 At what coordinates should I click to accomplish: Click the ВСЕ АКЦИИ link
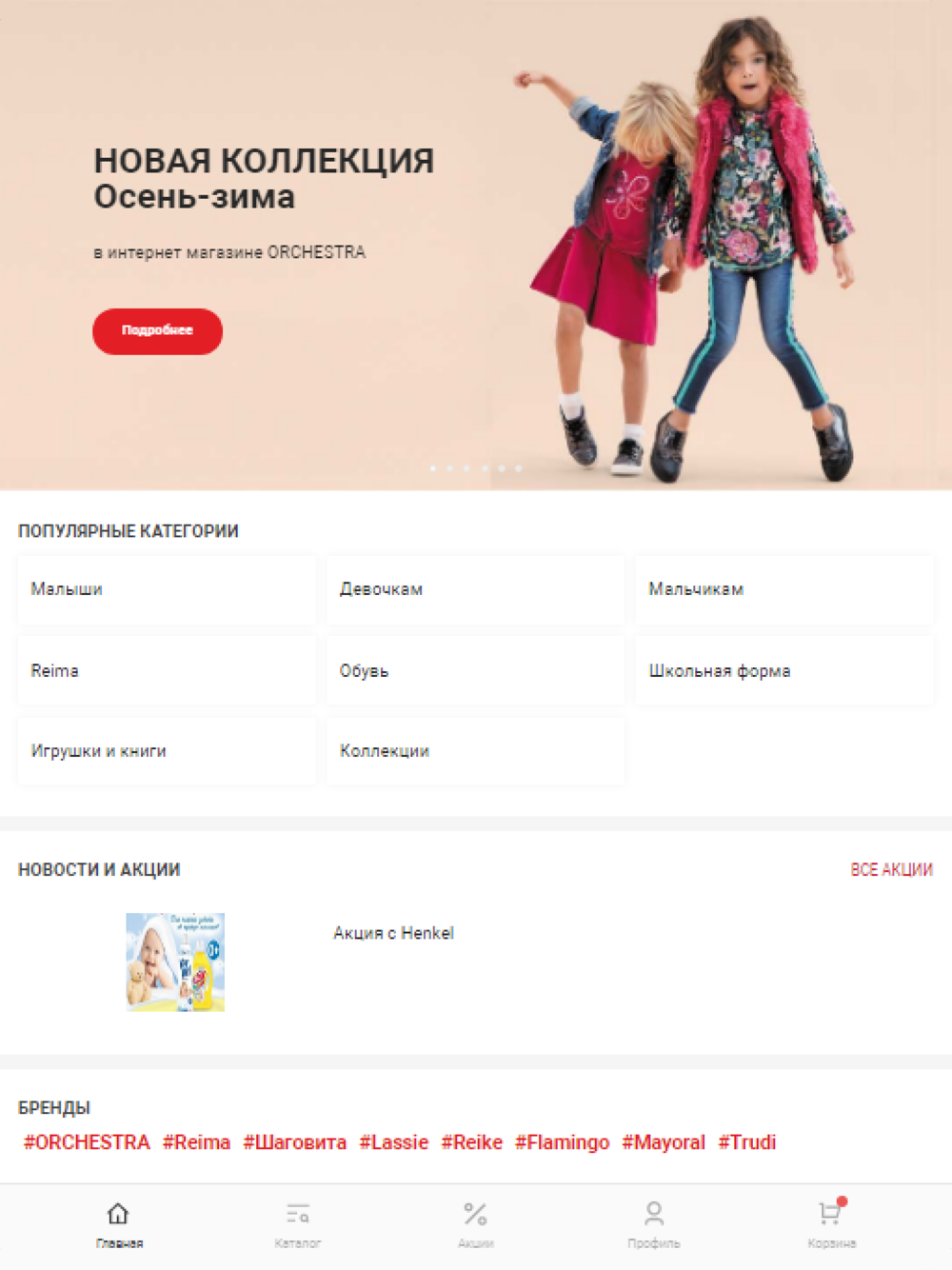[x=891, y=869]
